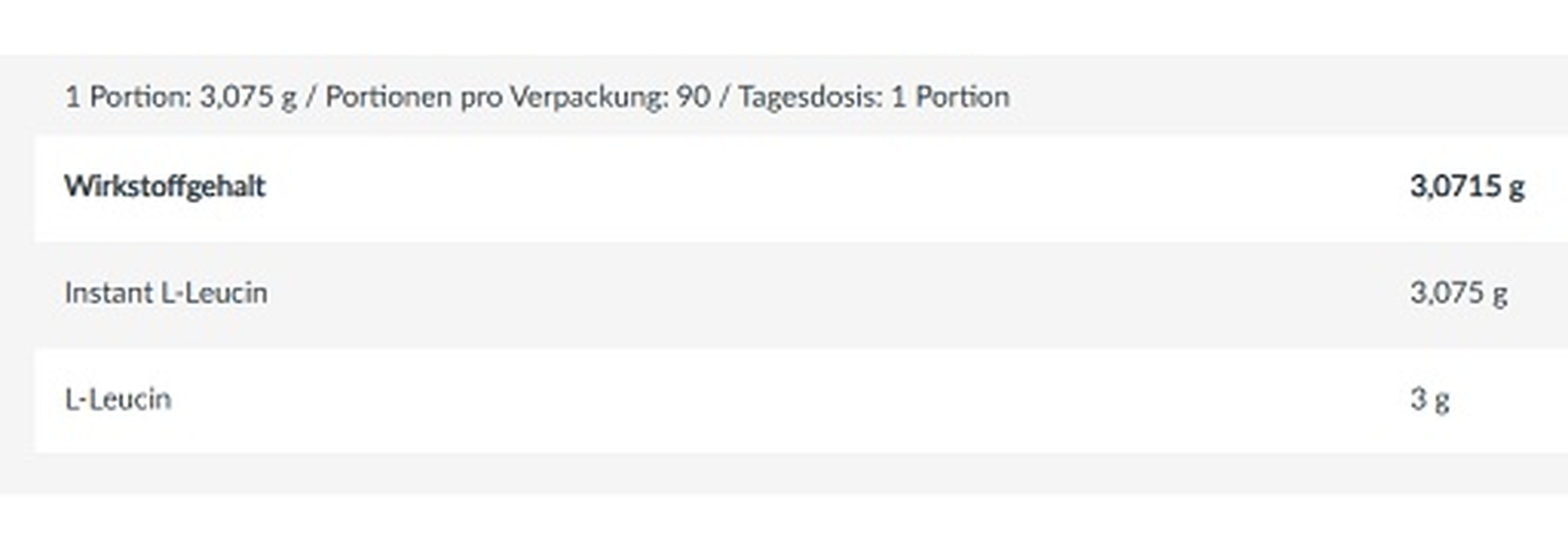Click the bold "Wirkstoffgehalt" row label
This screenshot has width=1568, height=548.
pos(165,186)
